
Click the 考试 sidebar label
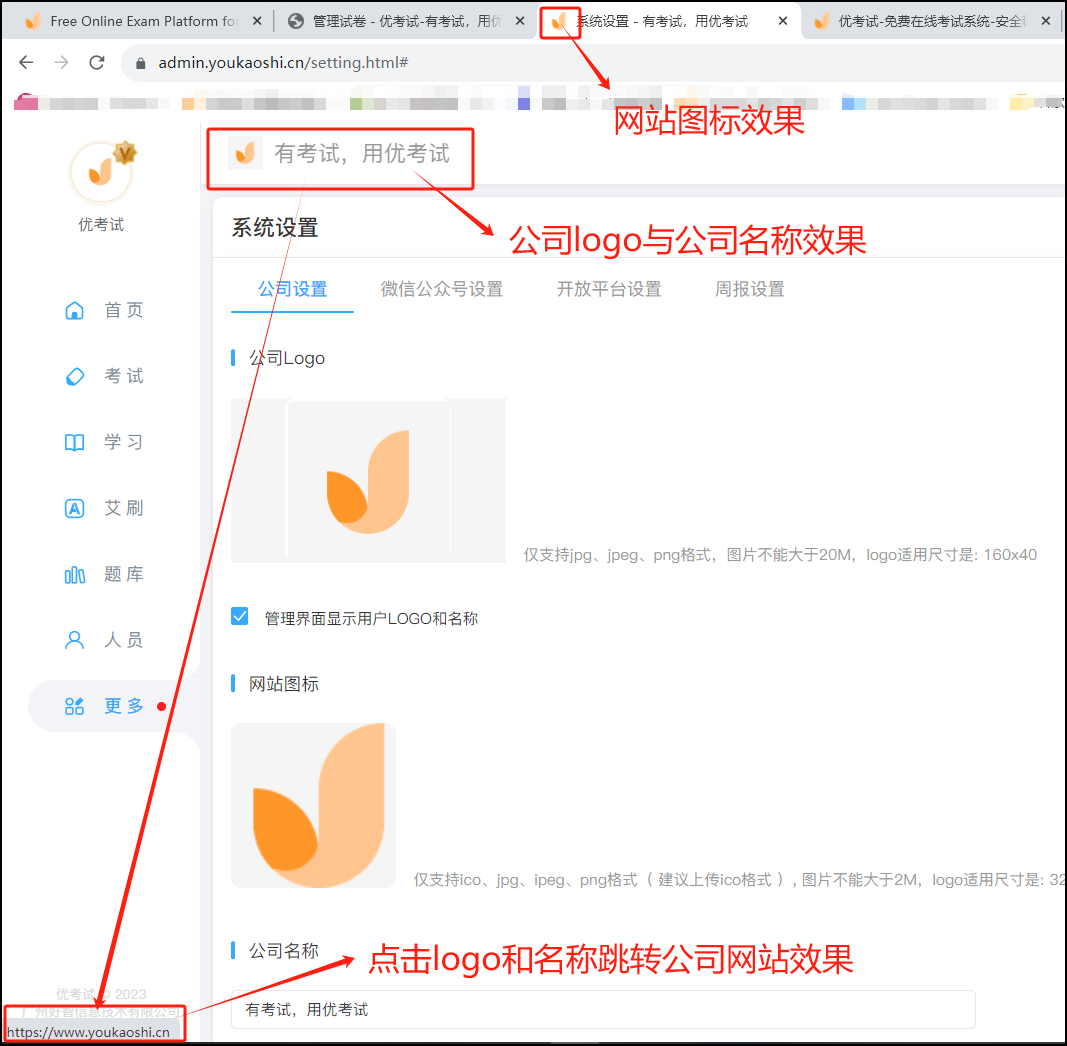[x=123, y=376]
